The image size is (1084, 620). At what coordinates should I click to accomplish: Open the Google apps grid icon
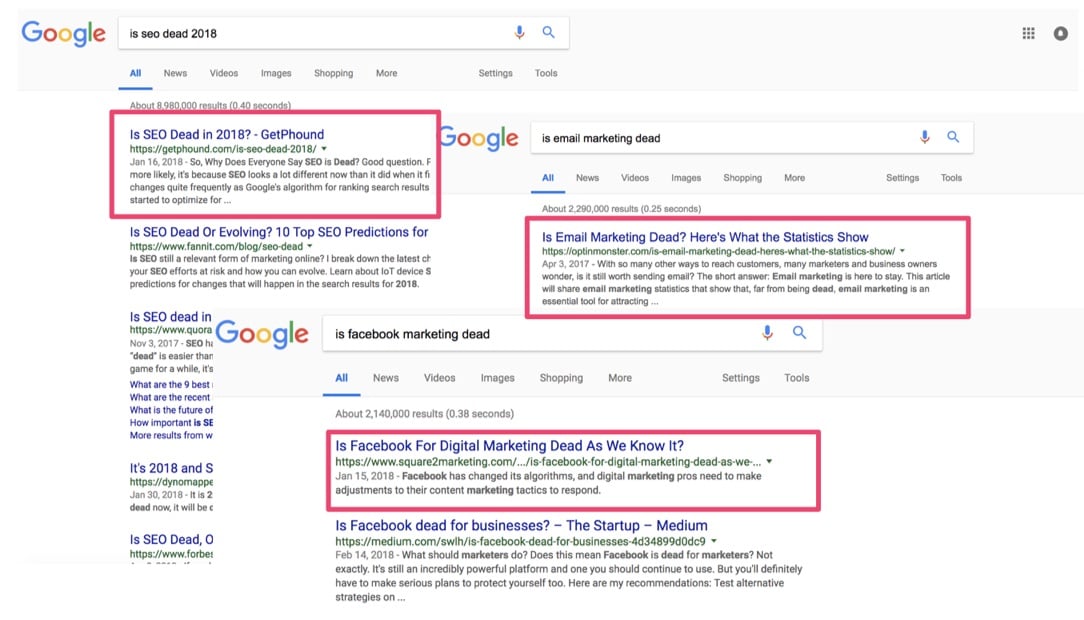point(1029,33)
